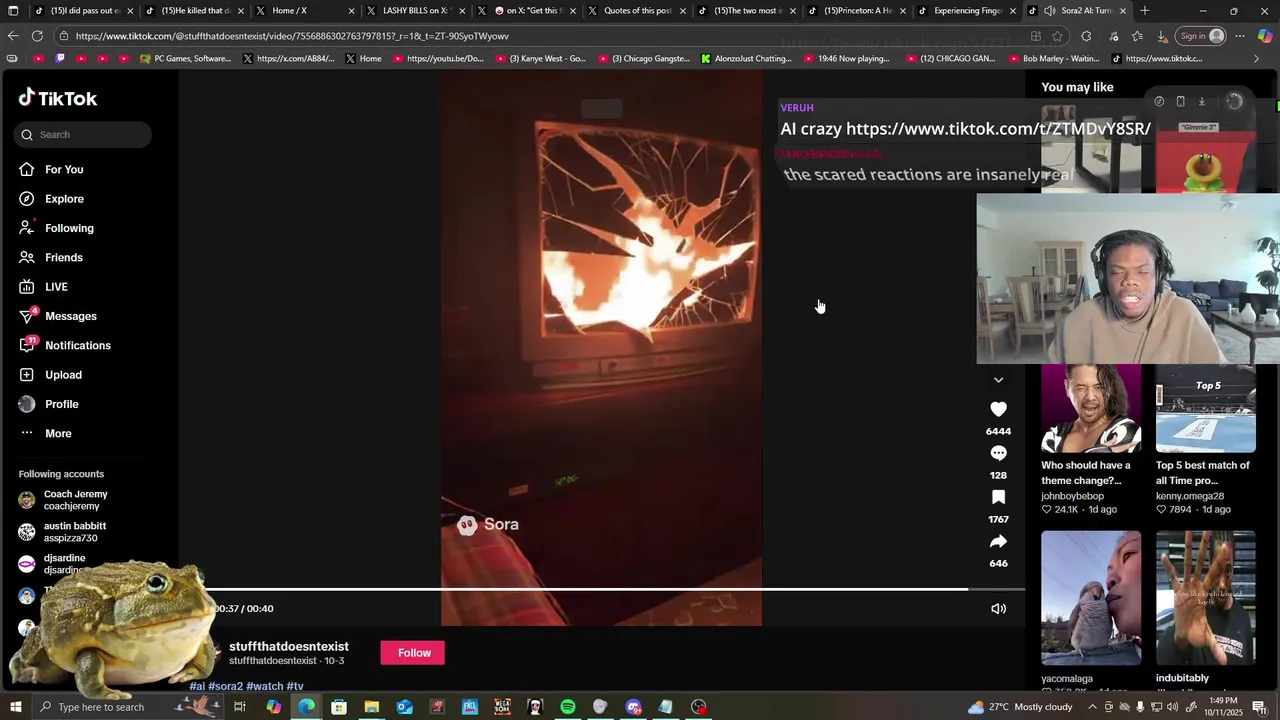Share the video using the arrow icon

coord(998,541)
